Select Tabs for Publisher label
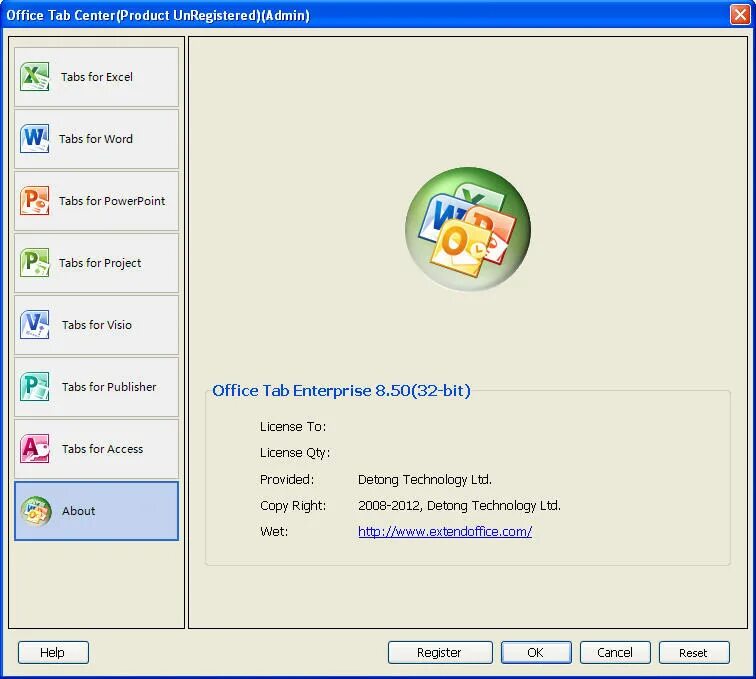The width and height of the screenshot is (756, 679). (x=109, y=387)
